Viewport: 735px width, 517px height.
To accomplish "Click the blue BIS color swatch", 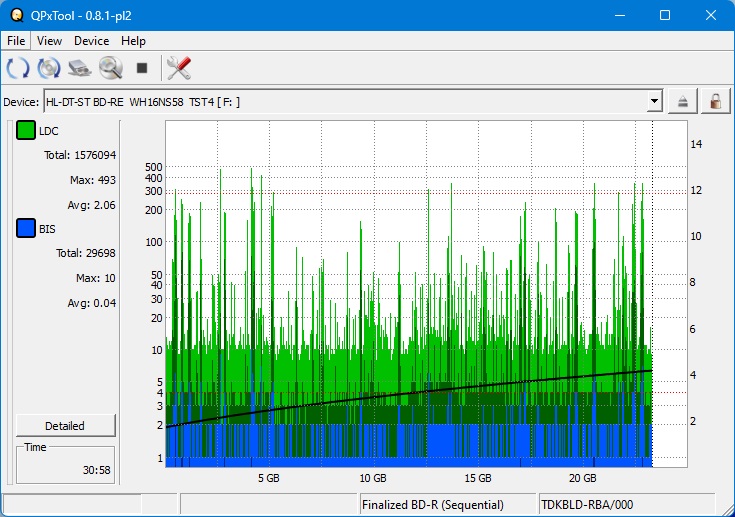I will point(26,228).
